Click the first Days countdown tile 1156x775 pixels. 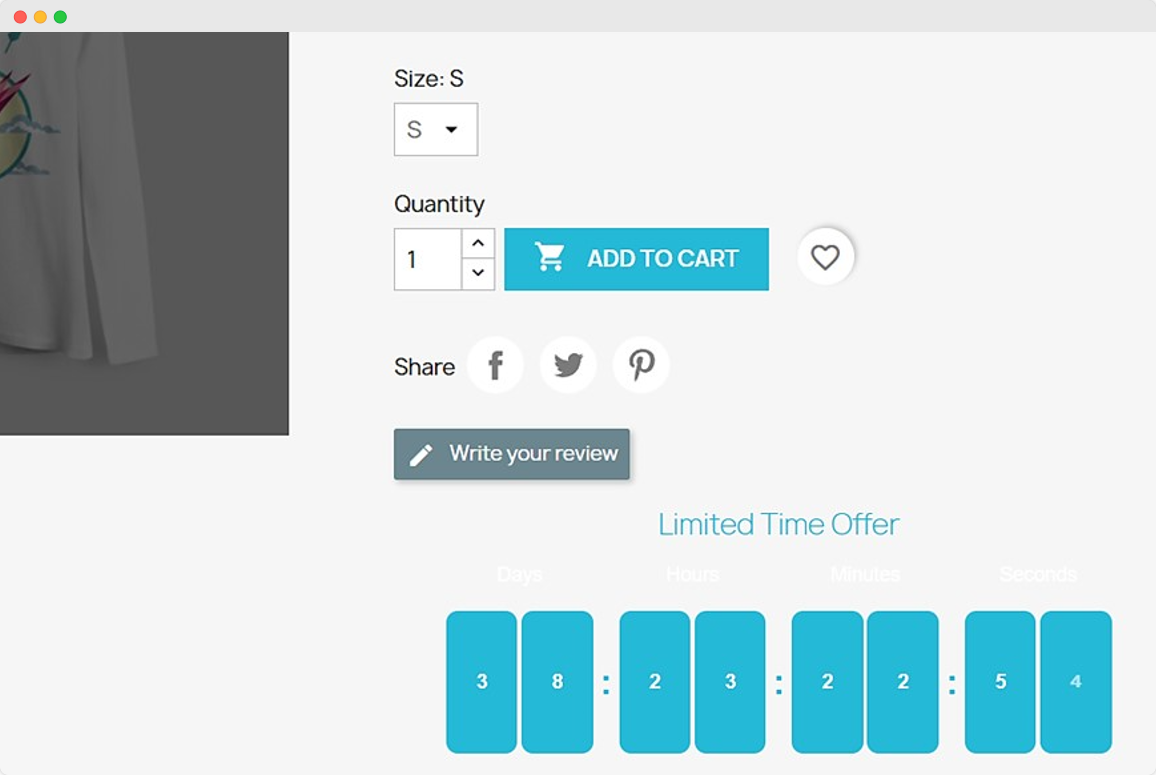[481, 682]
